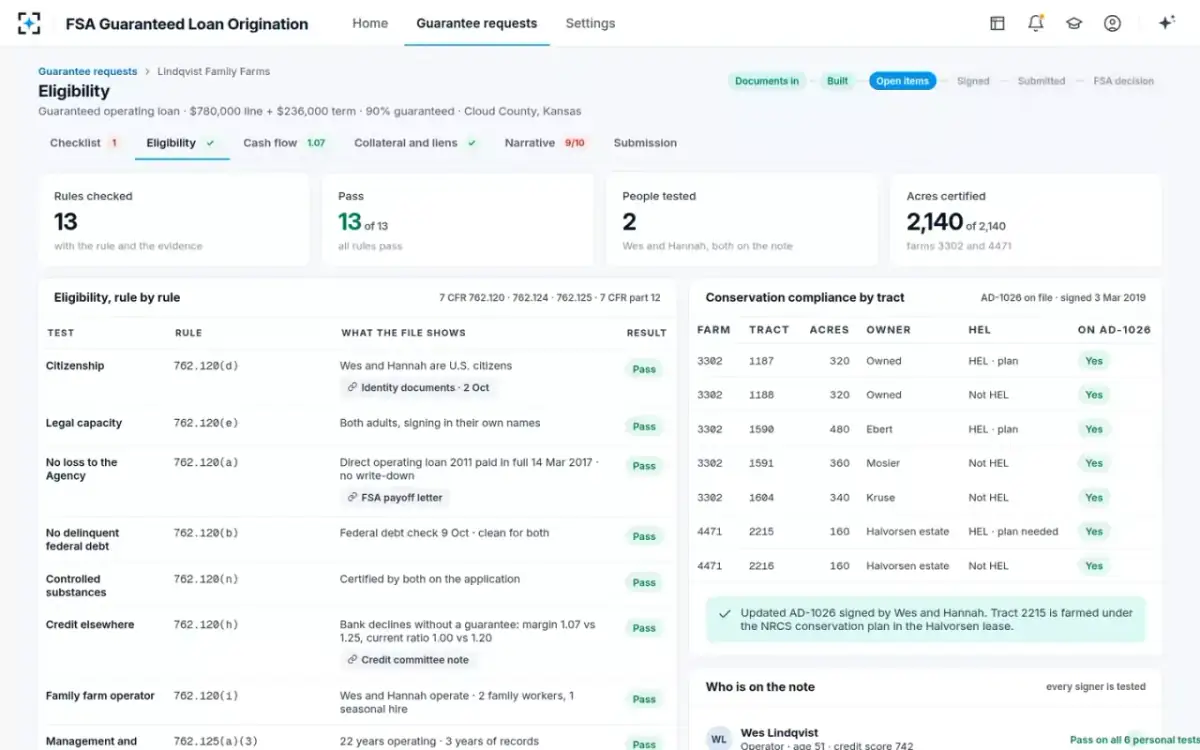Click the Signed stage step
The height and width of the screenshot is (750, 1200).
point(973,81)
